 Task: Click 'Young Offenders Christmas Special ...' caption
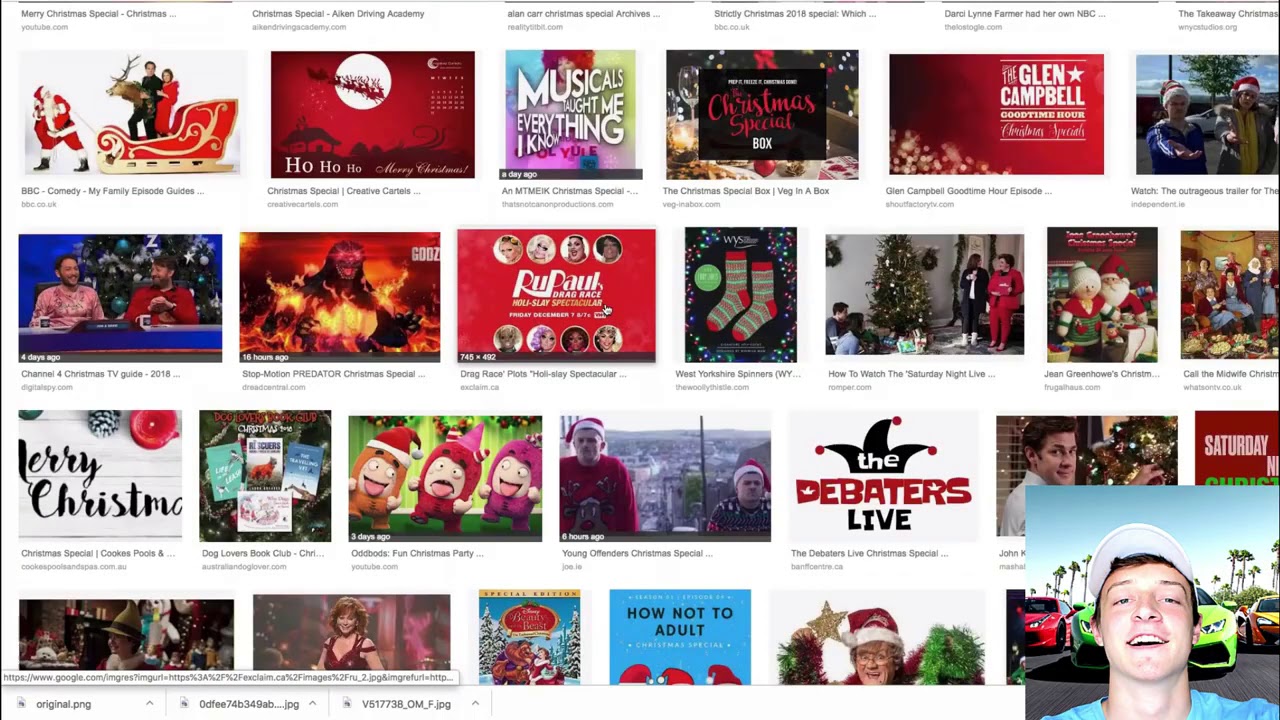point(637,553)
